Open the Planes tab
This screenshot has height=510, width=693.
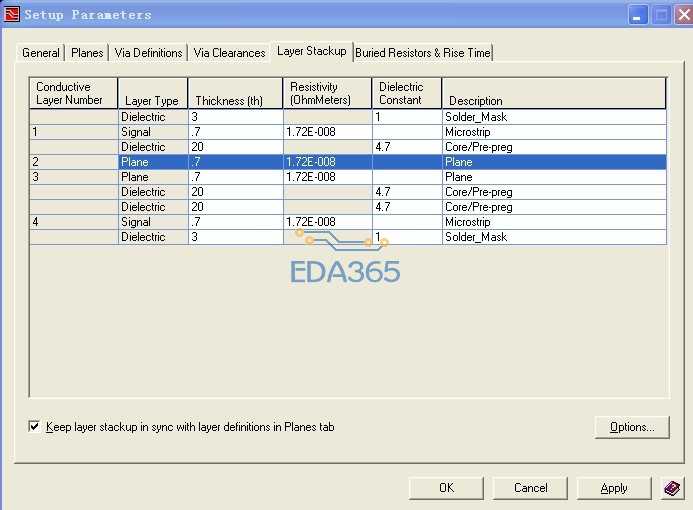coord(87,53)
